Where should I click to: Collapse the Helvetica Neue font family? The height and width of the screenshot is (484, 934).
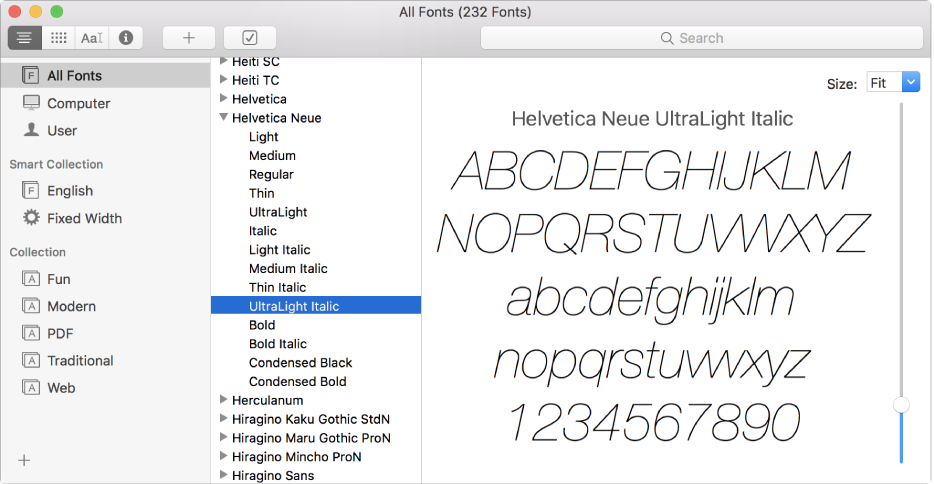pyautogui.click(x=223, y=118)
